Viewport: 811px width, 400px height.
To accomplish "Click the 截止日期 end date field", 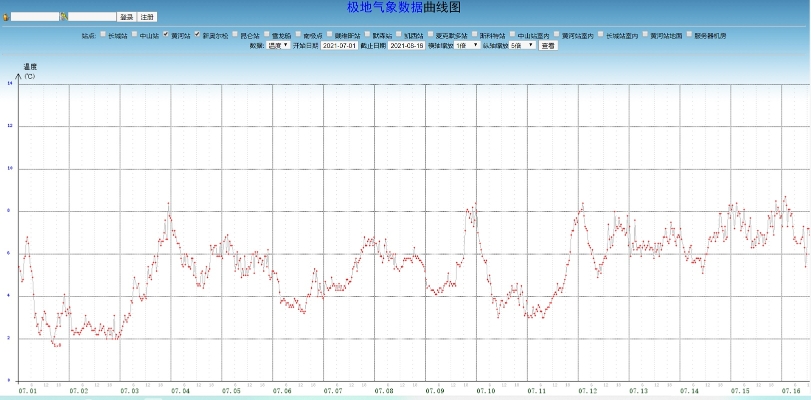I will click(407, 45).
